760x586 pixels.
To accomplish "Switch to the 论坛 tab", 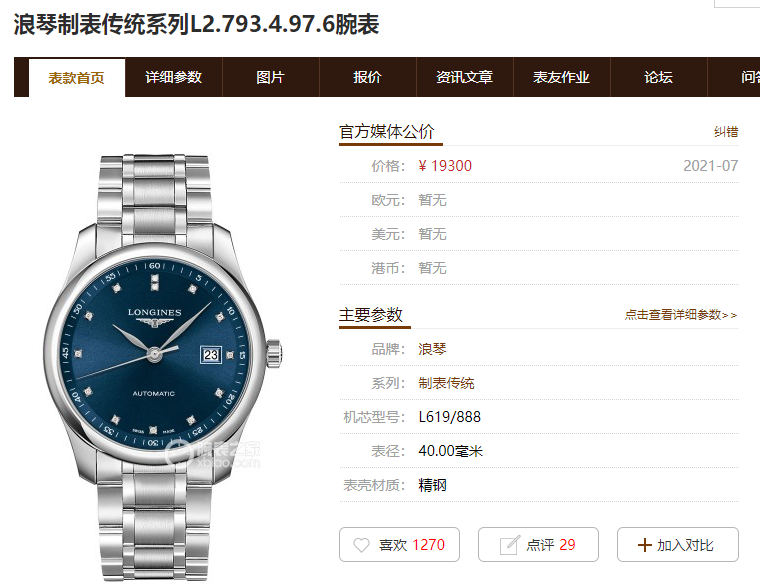I will pos(658,77).
